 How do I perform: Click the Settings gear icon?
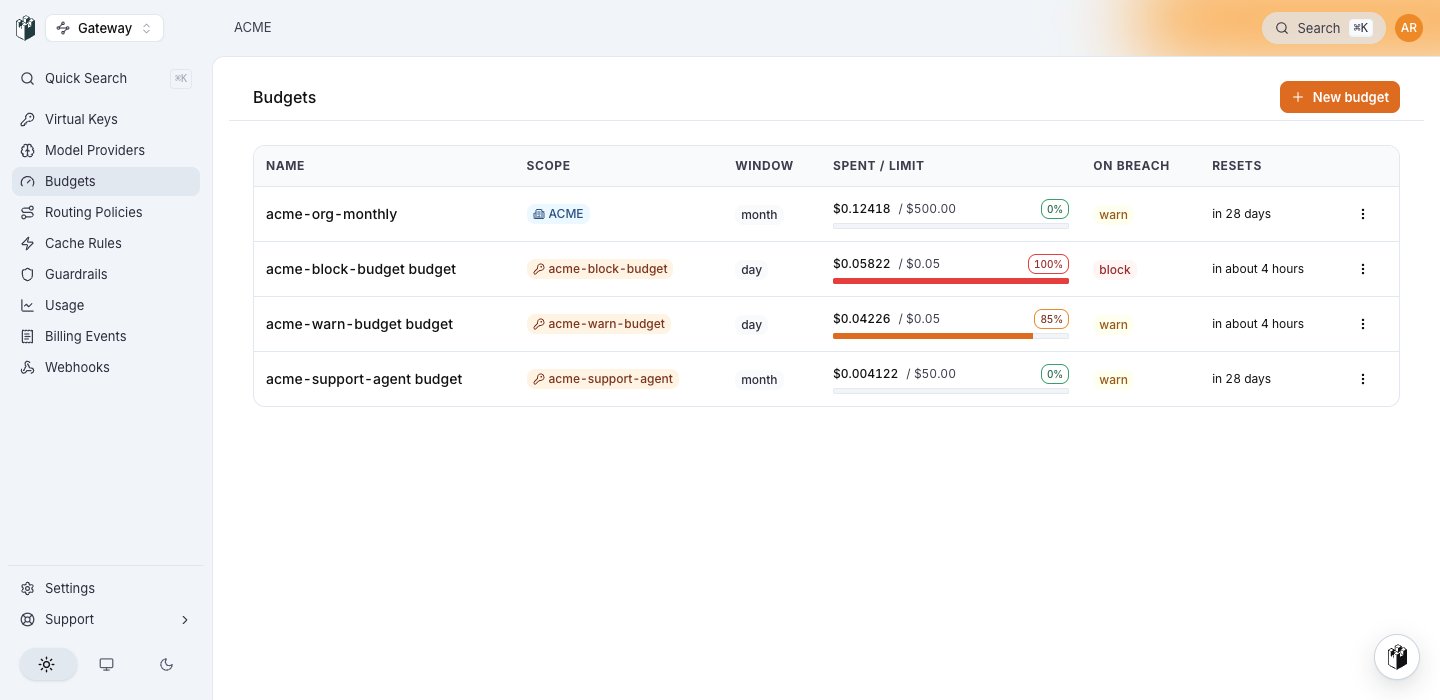28,588
